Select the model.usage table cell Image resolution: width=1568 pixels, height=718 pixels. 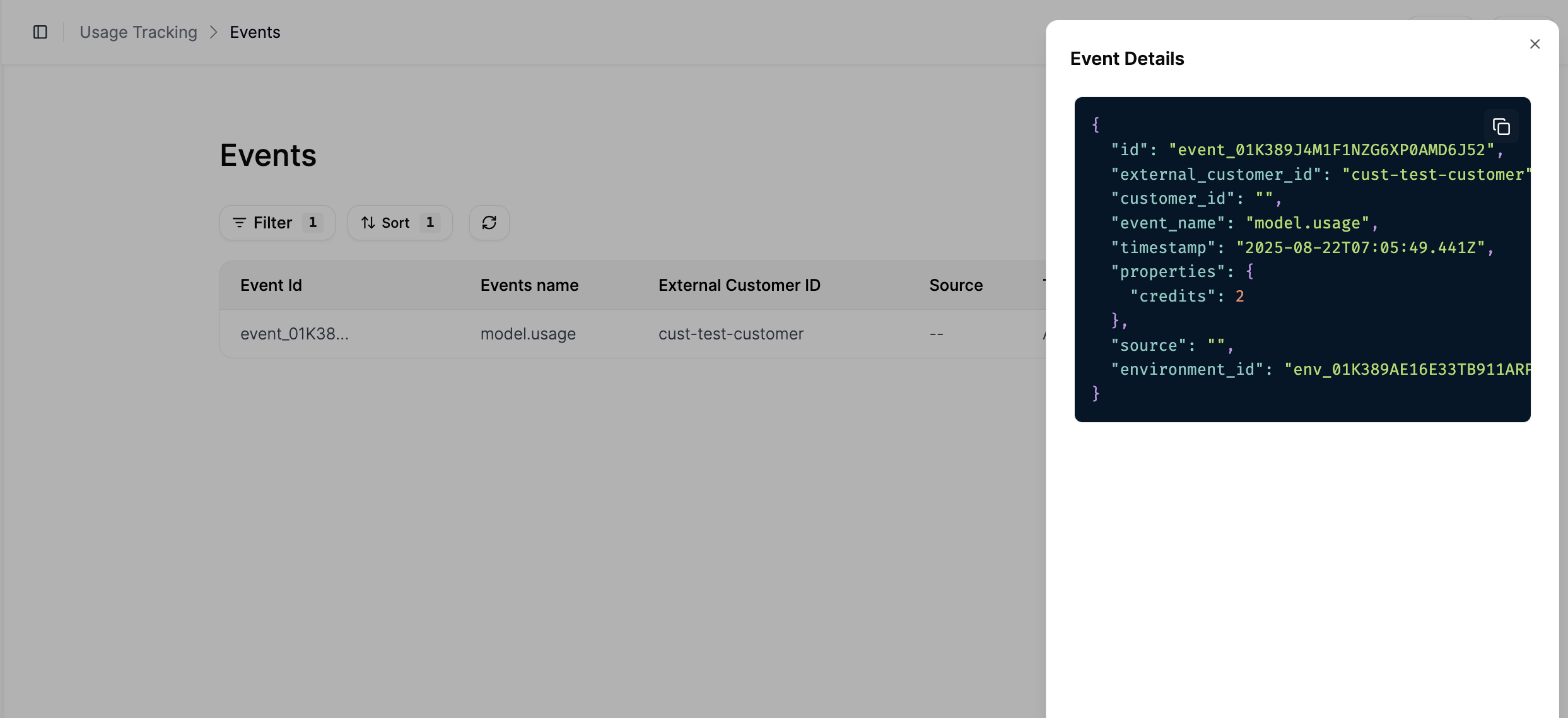(528, 334)
